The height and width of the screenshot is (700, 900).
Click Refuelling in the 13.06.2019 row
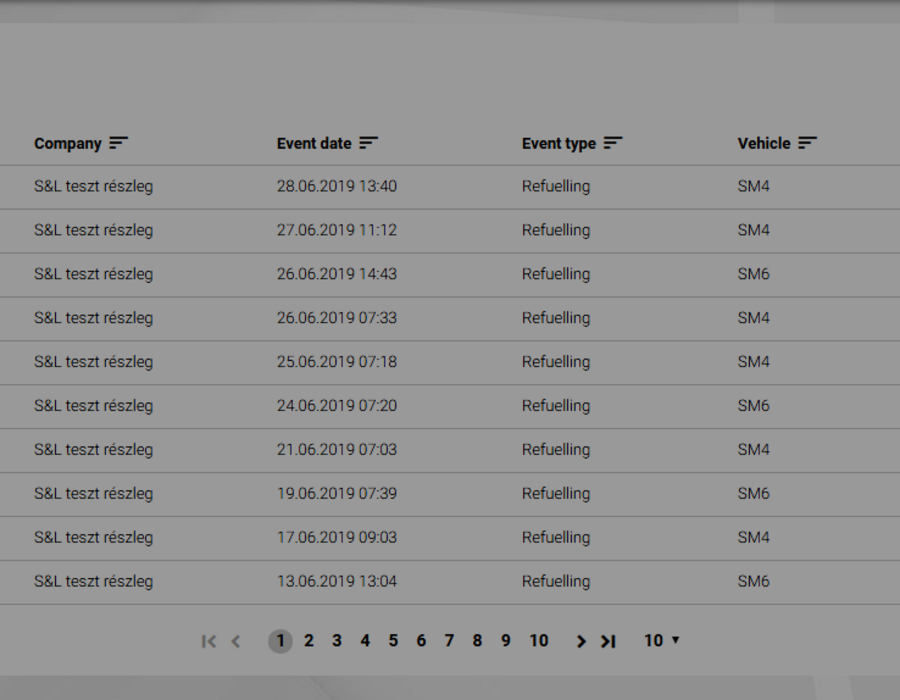556,582
